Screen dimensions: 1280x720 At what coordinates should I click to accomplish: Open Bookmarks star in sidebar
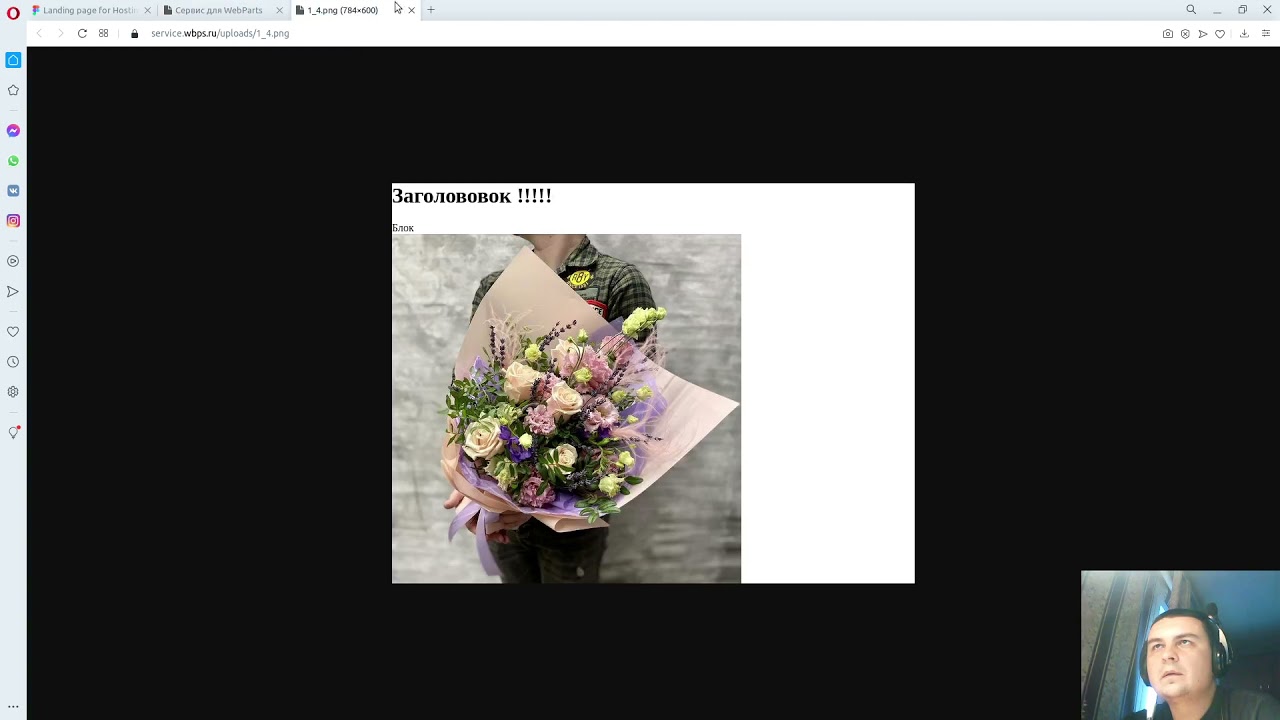click(13, 90)
